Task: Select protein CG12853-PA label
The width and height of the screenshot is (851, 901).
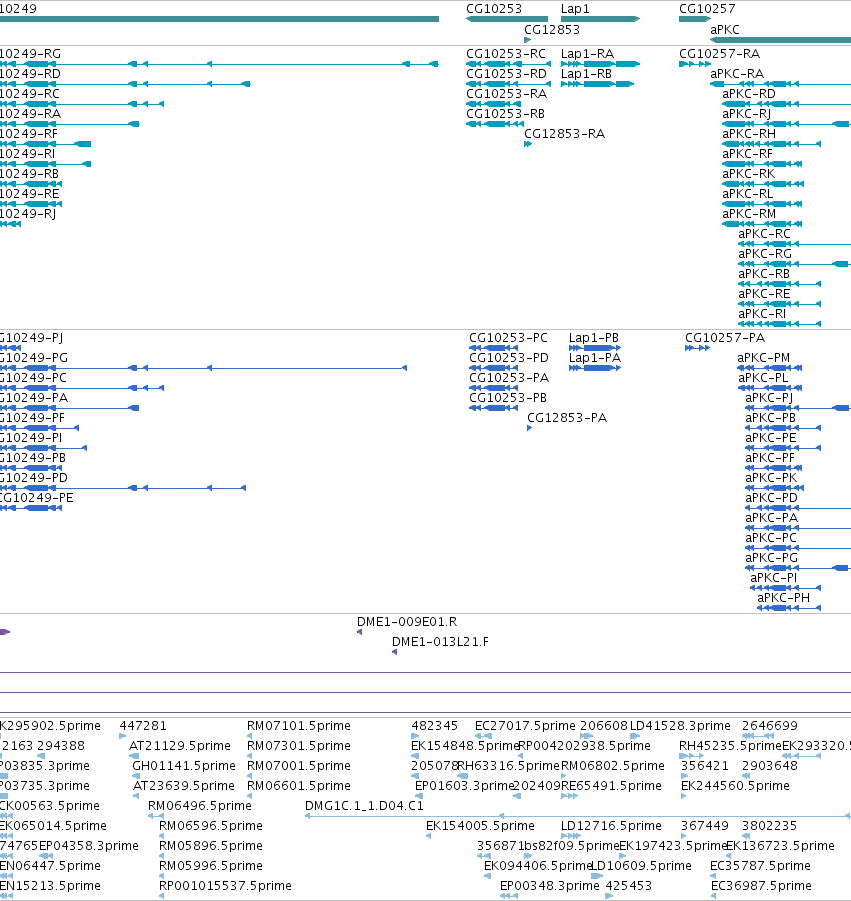Action: (x=567, y=417)
